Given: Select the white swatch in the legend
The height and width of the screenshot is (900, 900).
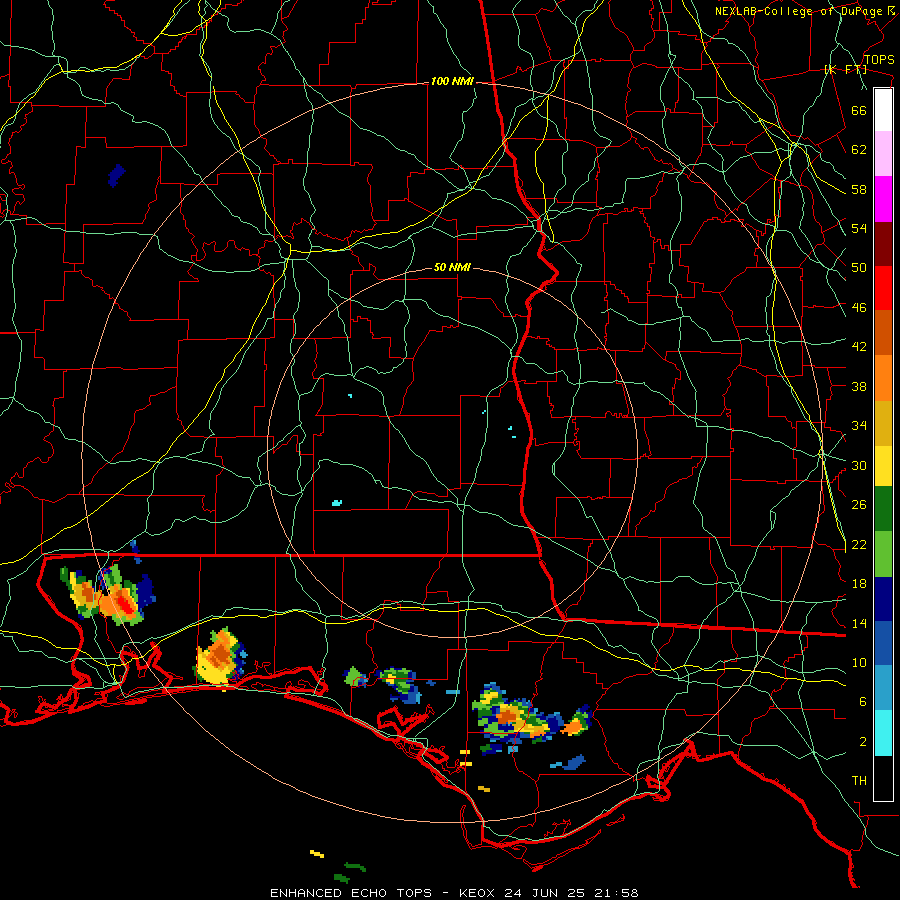Looking at the screenshot, I should click(x=883, y=110).
